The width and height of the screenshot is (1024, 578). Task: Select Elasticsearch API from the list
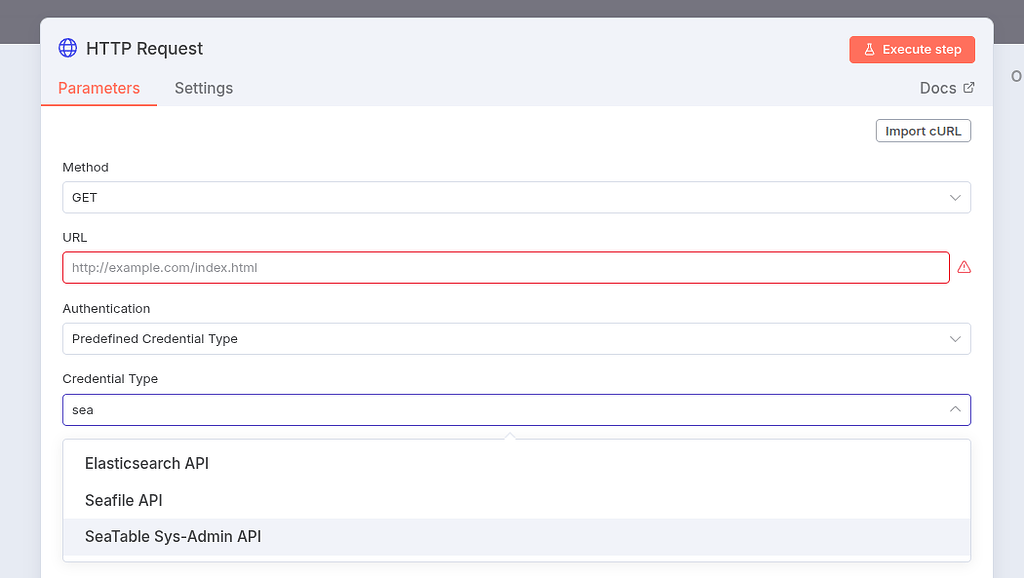click(x=147, y=463)
